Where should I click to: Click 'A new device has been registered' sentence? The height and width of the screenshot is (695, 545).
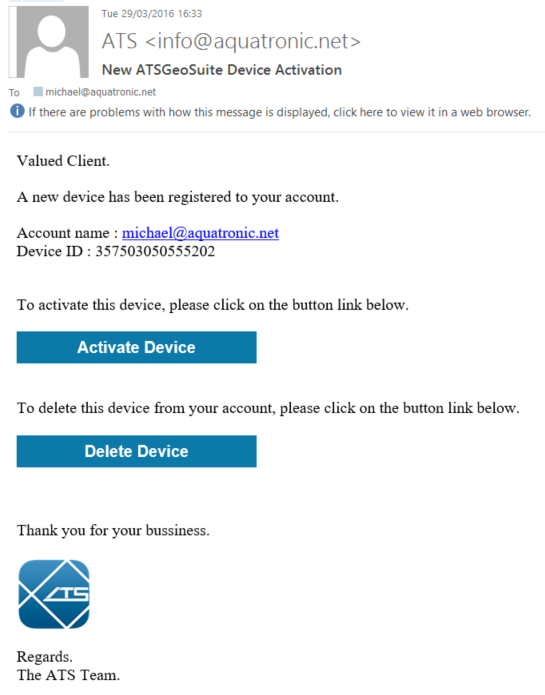tap(178, 197)
